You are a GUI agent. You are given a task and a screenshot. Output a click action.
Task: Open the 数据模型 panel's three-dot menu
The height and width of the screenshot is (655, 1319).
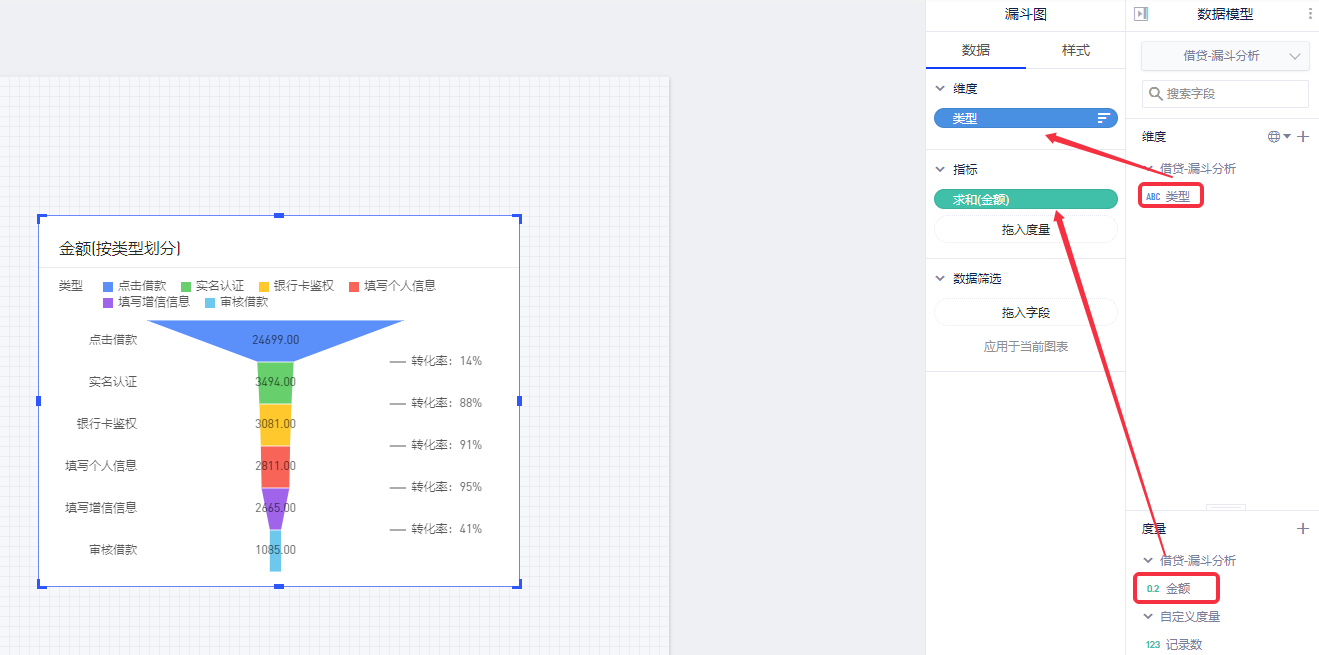(x=1310, y=14)
